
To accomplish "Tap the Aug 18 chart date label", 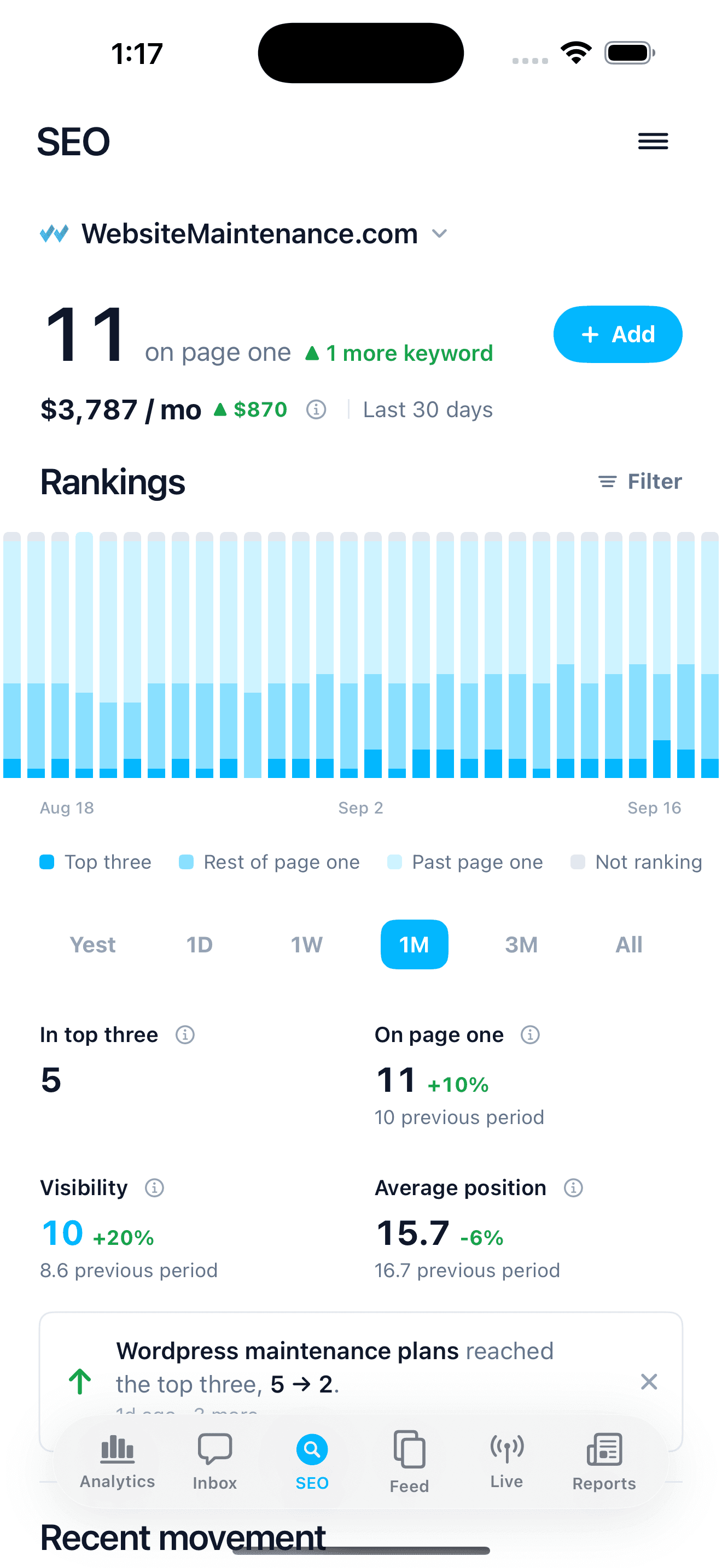I will 67,808.
